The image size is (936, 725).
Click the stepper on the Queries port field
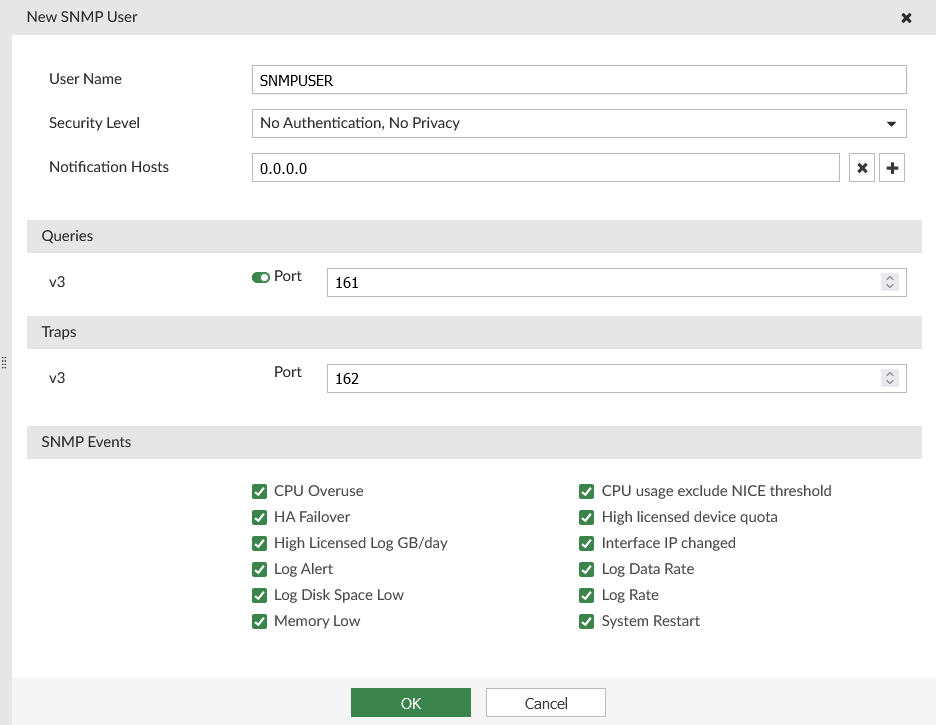pyautogui.click(x=889, y=282)
